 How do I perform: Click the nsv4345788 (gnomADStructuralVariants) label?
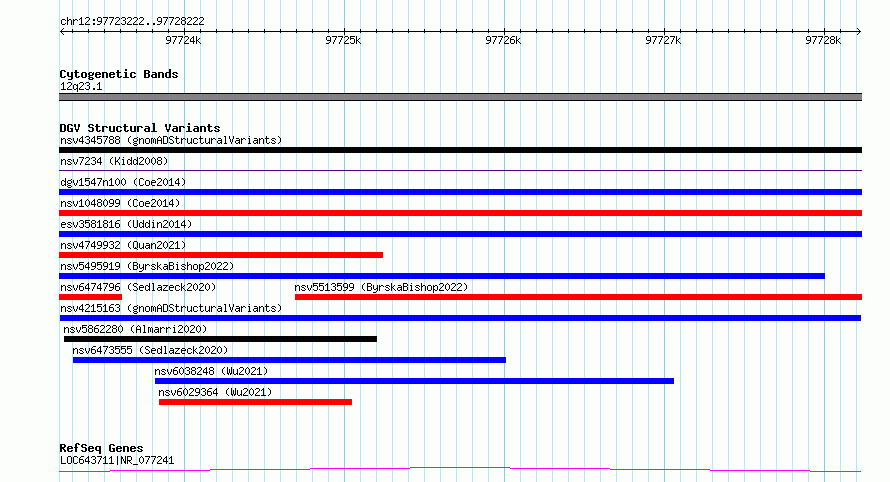tap(171, 140)
